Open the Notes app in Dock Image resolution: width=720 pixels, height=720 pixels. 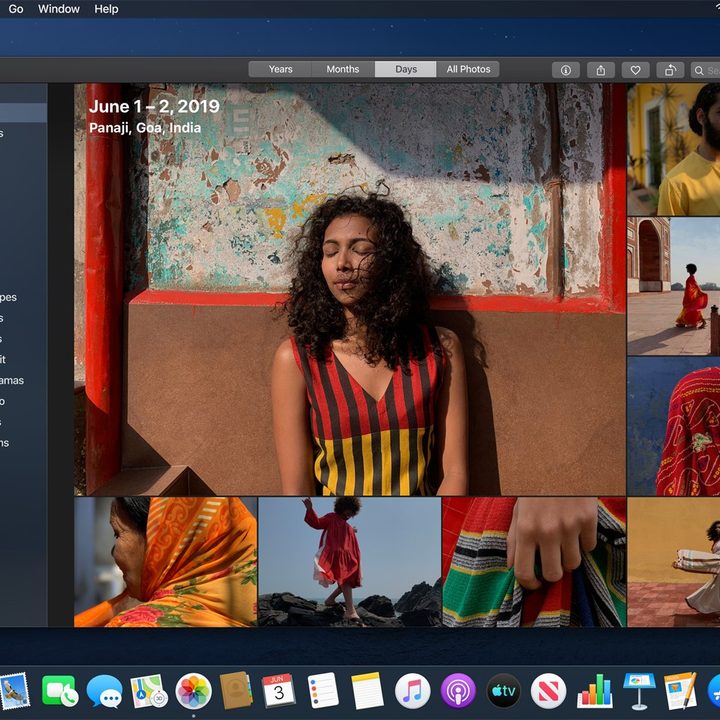367,691
